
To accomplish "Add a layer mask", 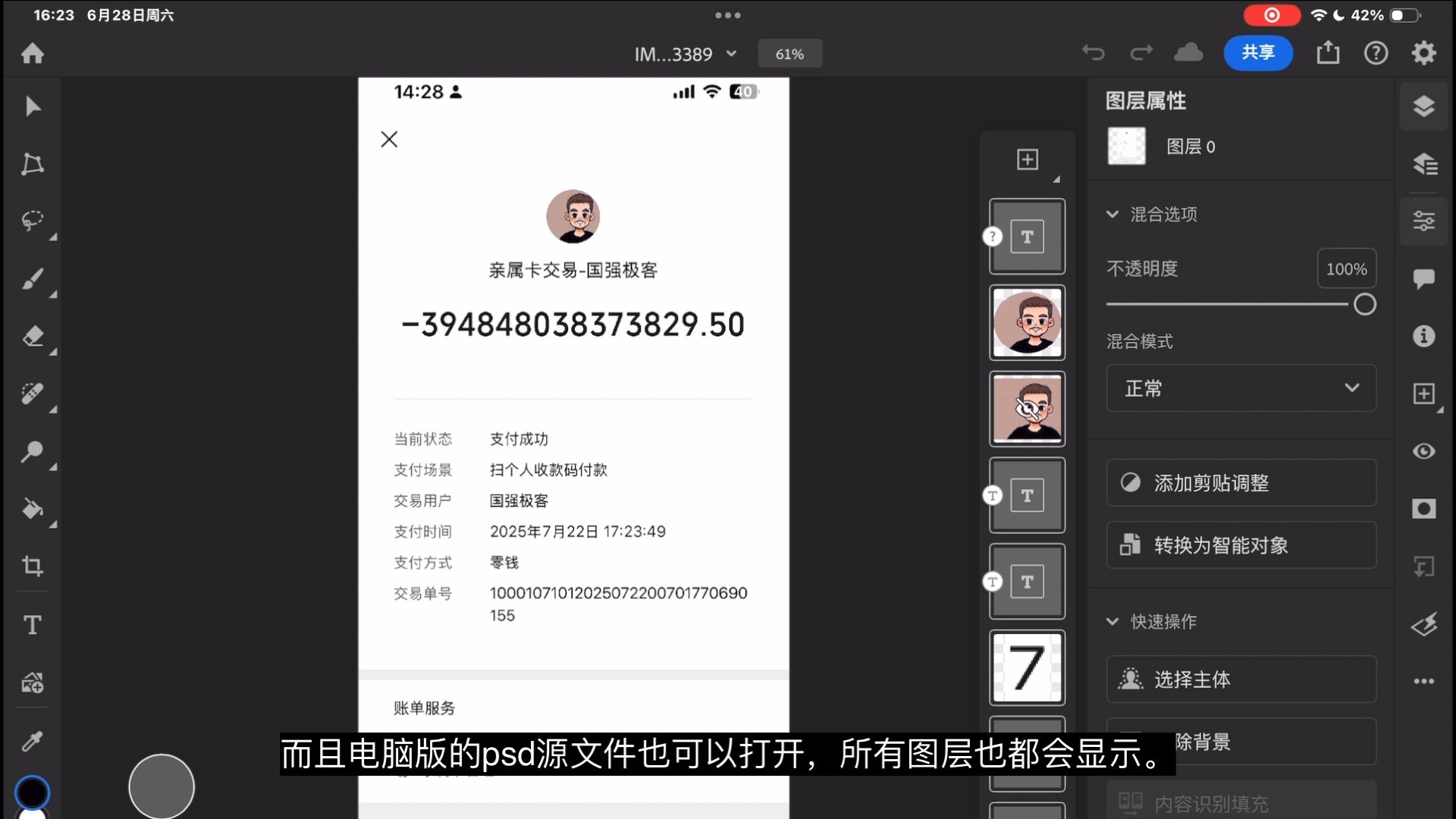I will (x=1424, y=509).
